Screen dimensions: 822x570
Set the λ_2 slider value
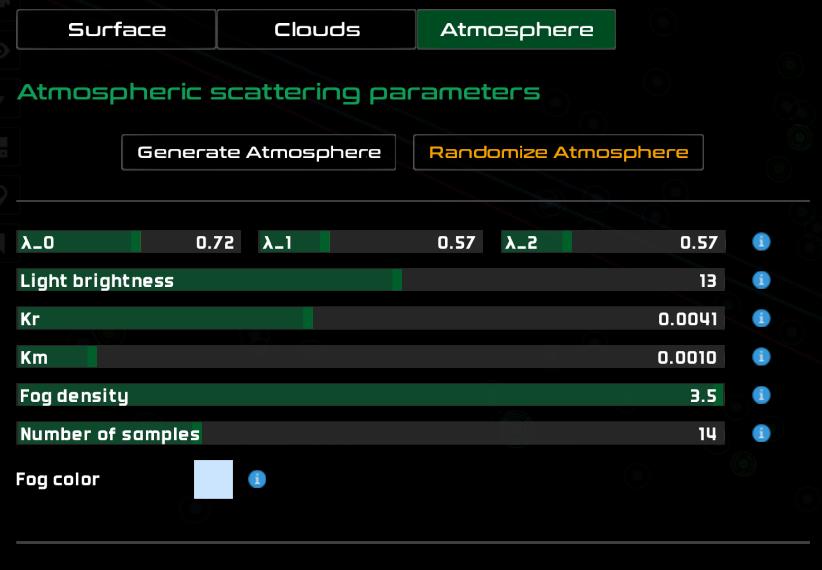[x=613, y=242]
